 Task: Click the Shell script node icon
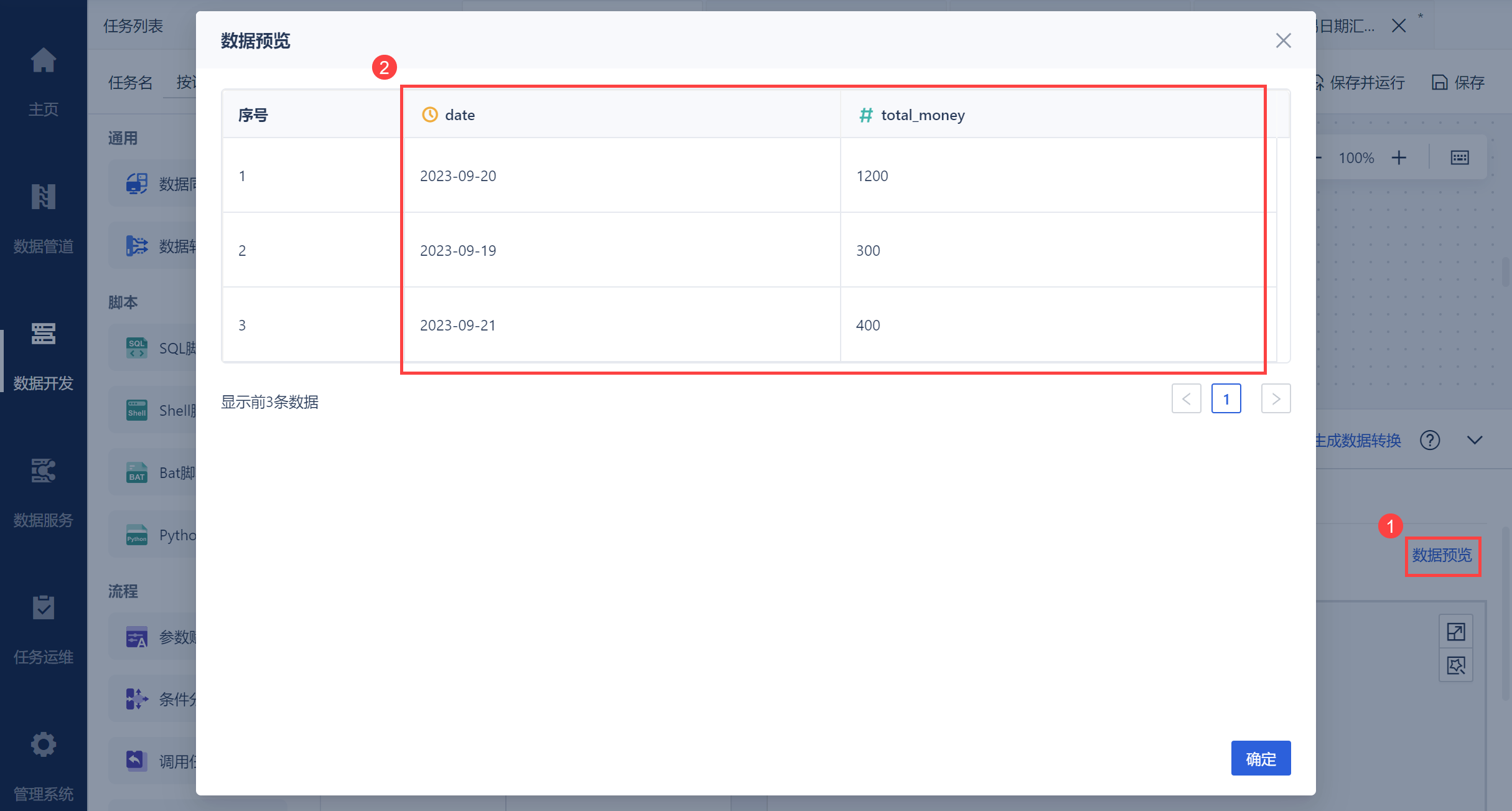[137, 410]
